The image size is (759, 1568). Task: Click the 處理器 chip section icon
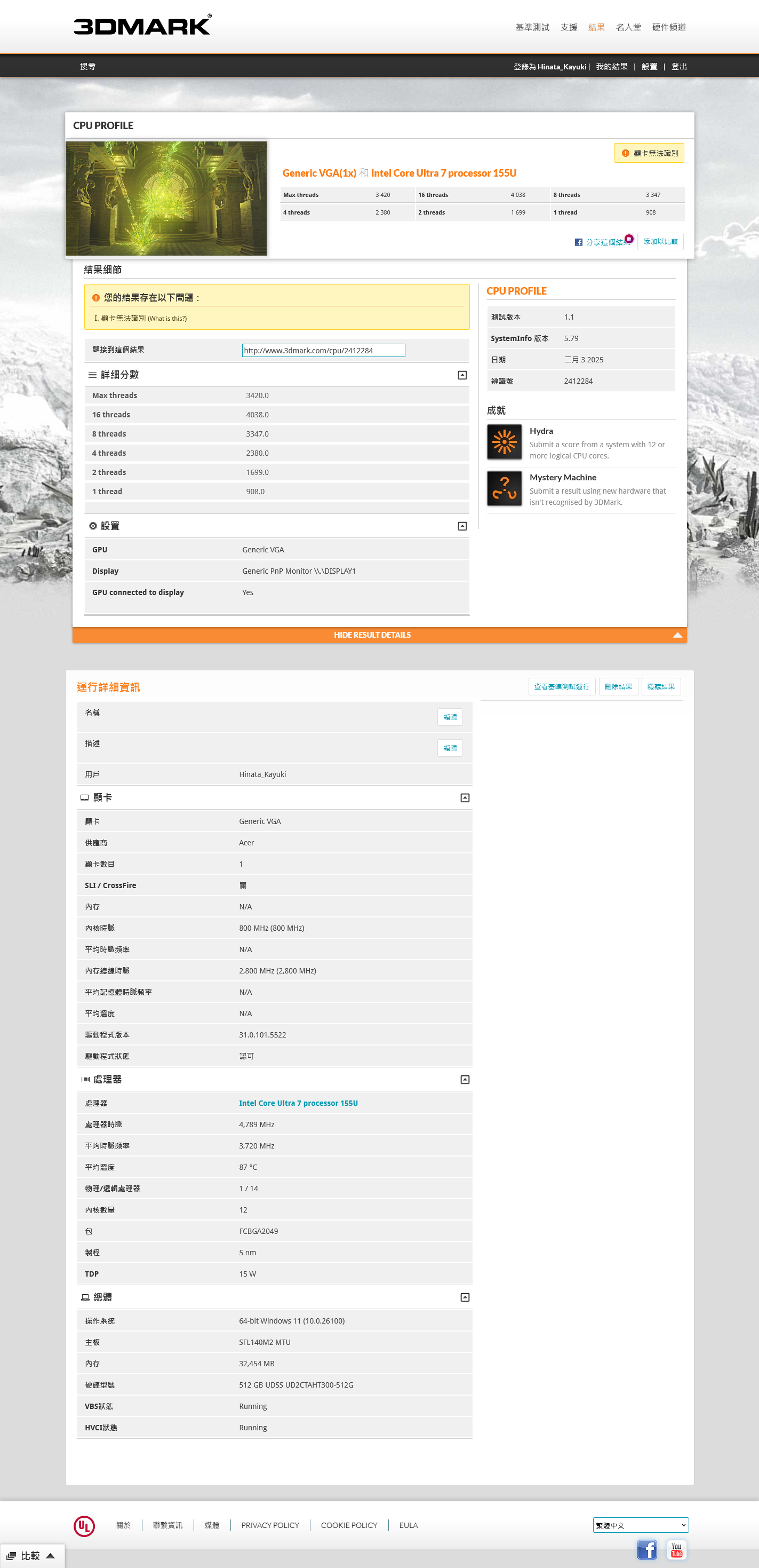point(85,1079)
